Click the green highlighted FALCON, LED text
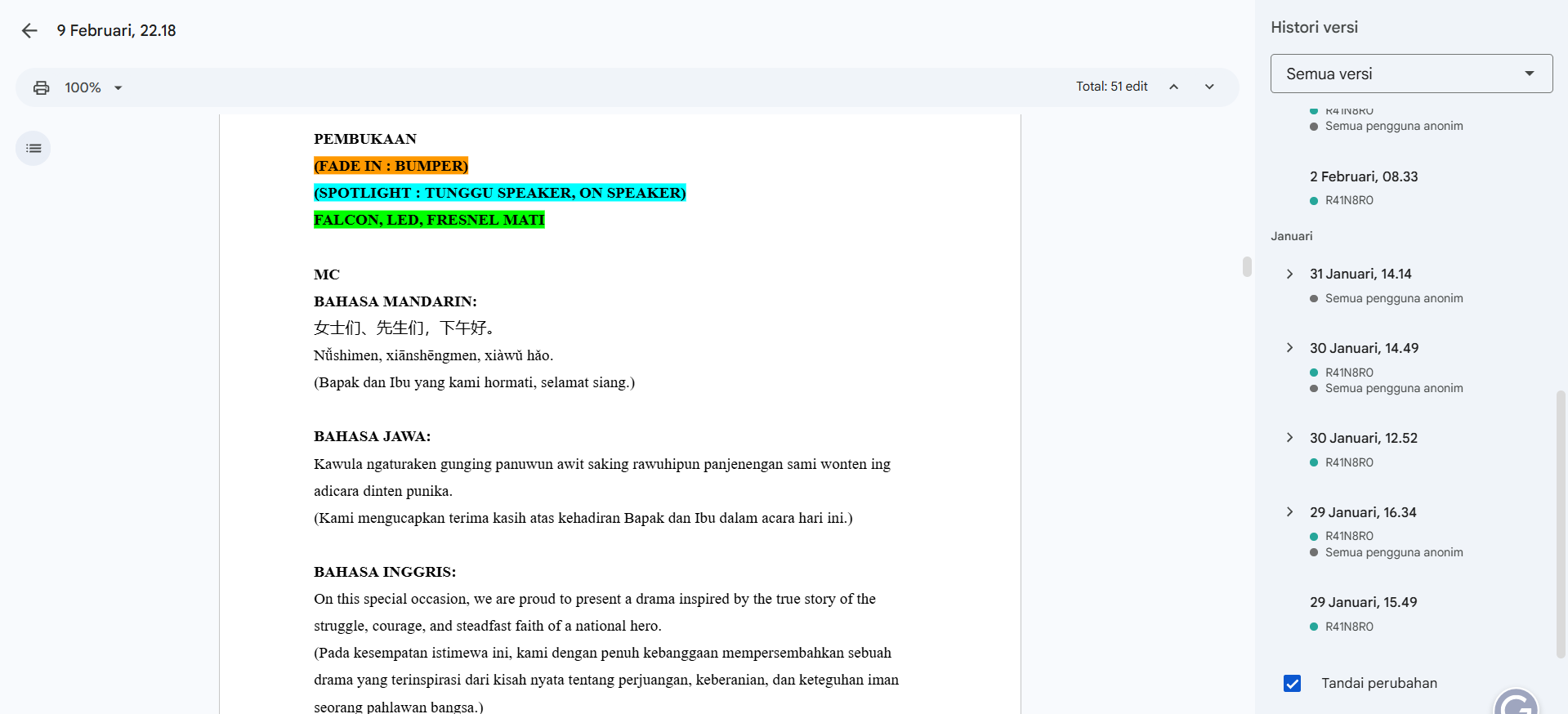1568x714 pixels. pyautogui.click(x=429, y=220)
